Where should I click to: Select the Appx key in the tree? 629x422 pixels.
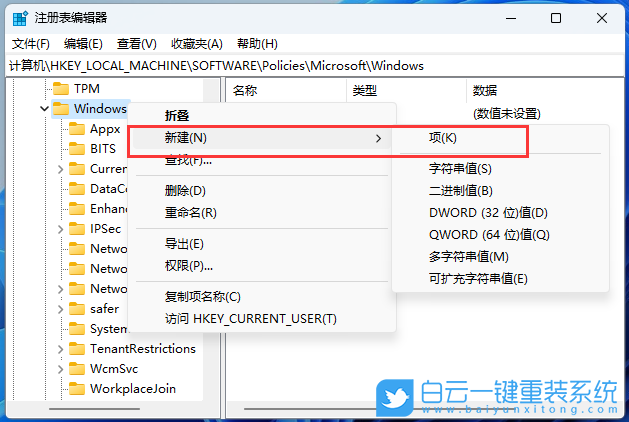105,129
